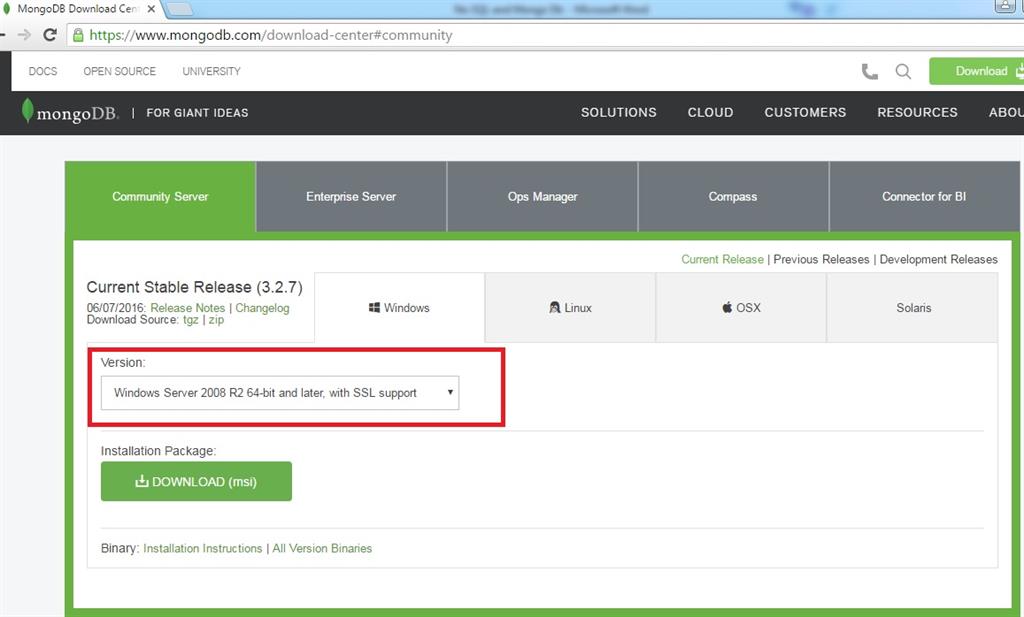Switch to Ops Manager tab
1024x617 pixels.
pyautogui.click(x=543, y=197)
